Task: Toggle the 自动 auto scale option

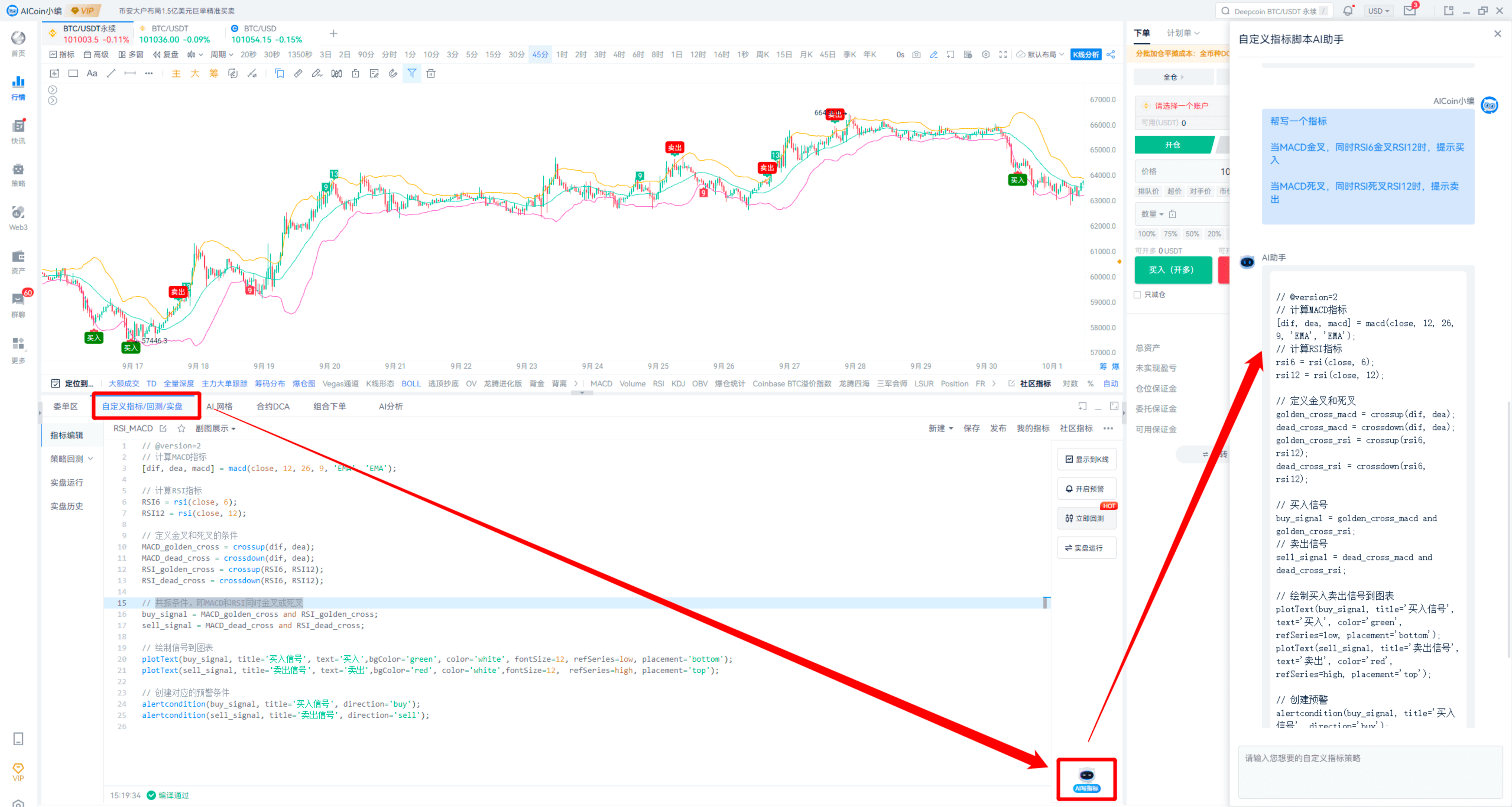Action: 1110,384
